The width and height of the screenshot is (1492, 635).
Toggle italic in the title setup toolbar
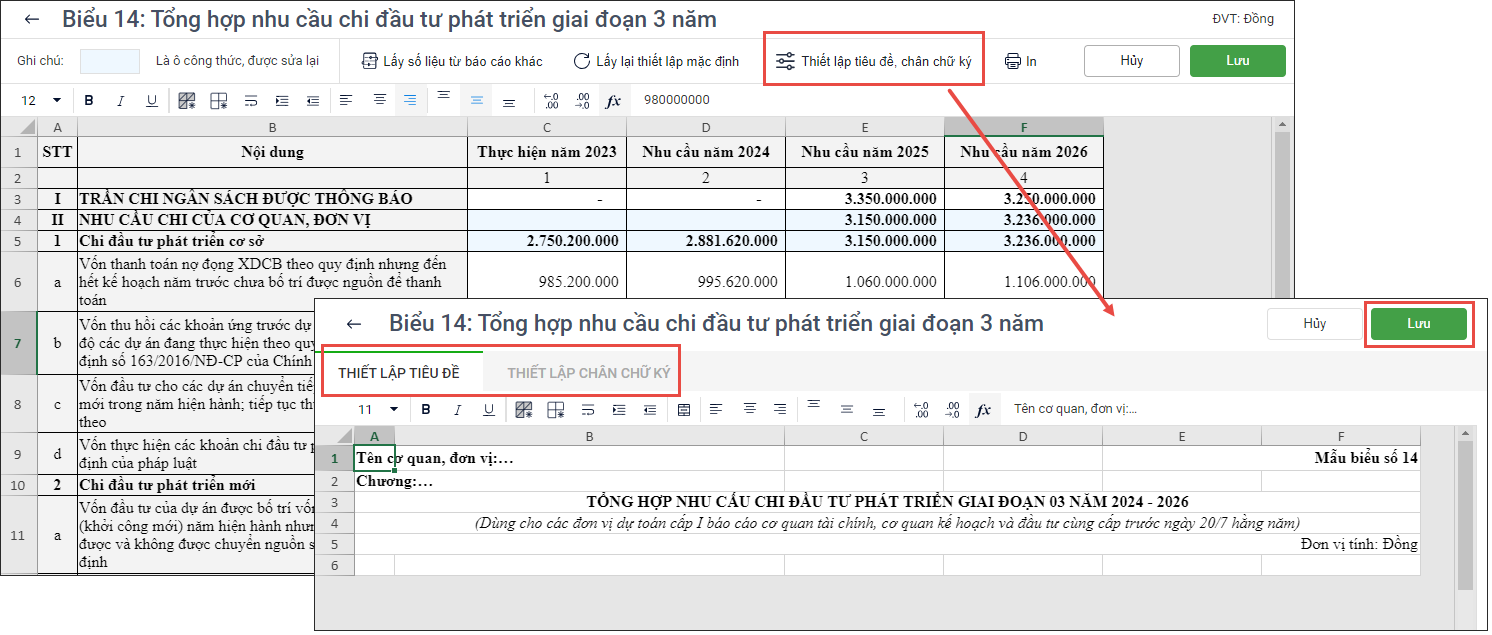coord(457,409)
